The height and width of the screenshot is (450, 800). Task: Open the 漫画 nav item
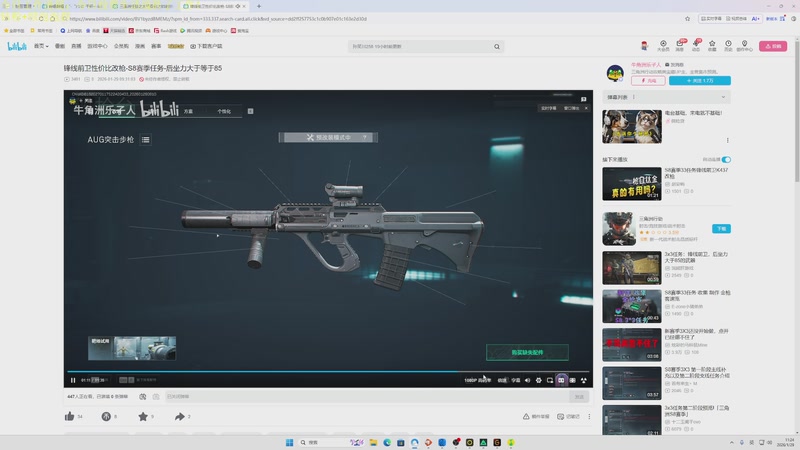pos(140,46)
